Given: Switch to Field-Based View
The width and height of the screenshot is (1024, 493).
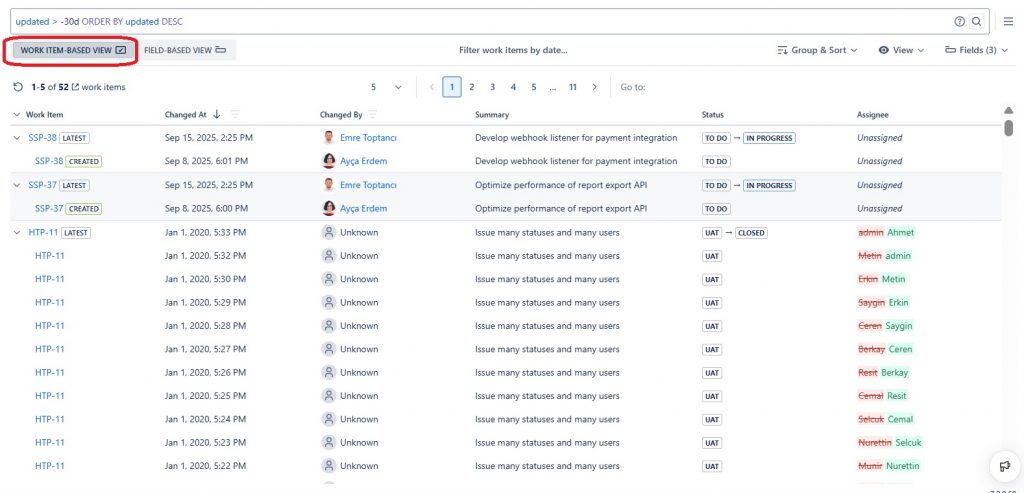Looking at the screenshot, I should coord(185,50).
